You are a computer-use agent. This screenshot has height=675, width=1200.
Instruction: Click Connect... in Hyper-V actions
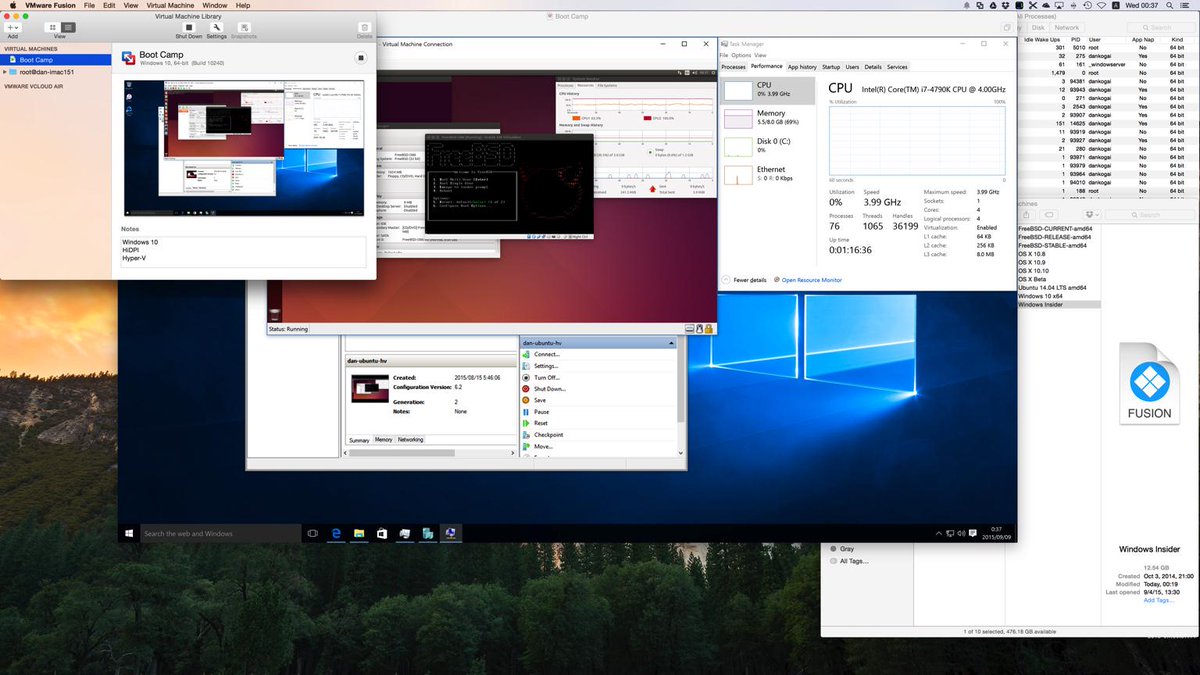(546, 354)
